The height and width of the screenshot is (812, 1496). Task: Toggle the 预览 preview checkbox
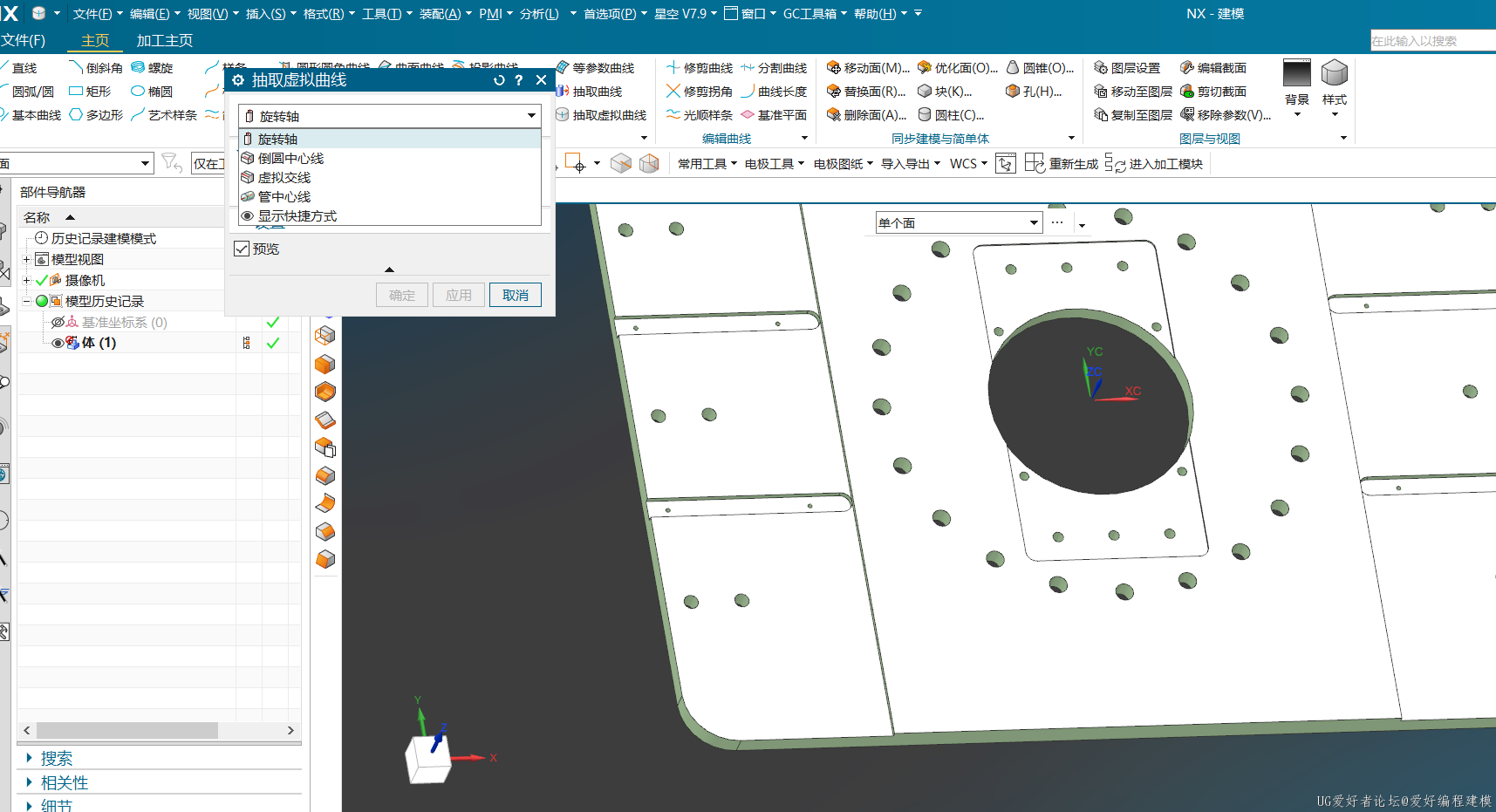tap(242, 249)
